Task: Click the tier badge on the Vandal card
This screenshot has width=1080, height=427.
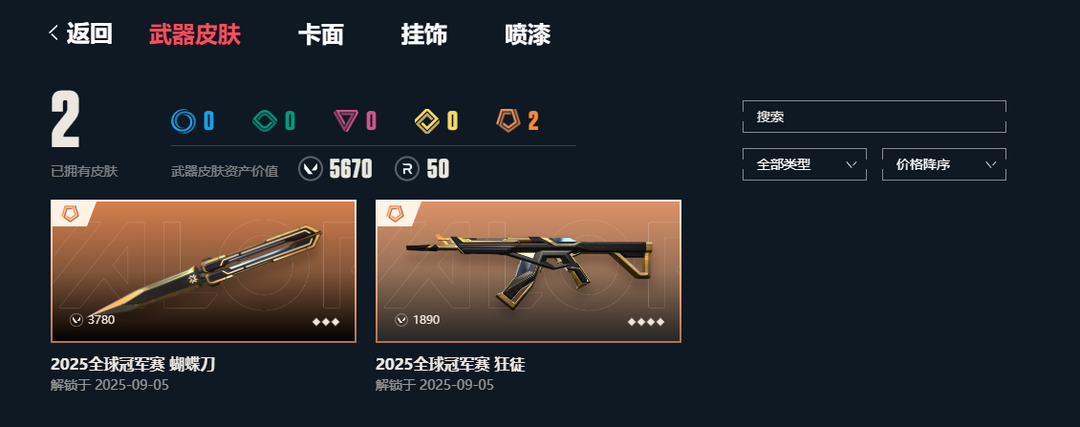Action: [x=395, y=214]
